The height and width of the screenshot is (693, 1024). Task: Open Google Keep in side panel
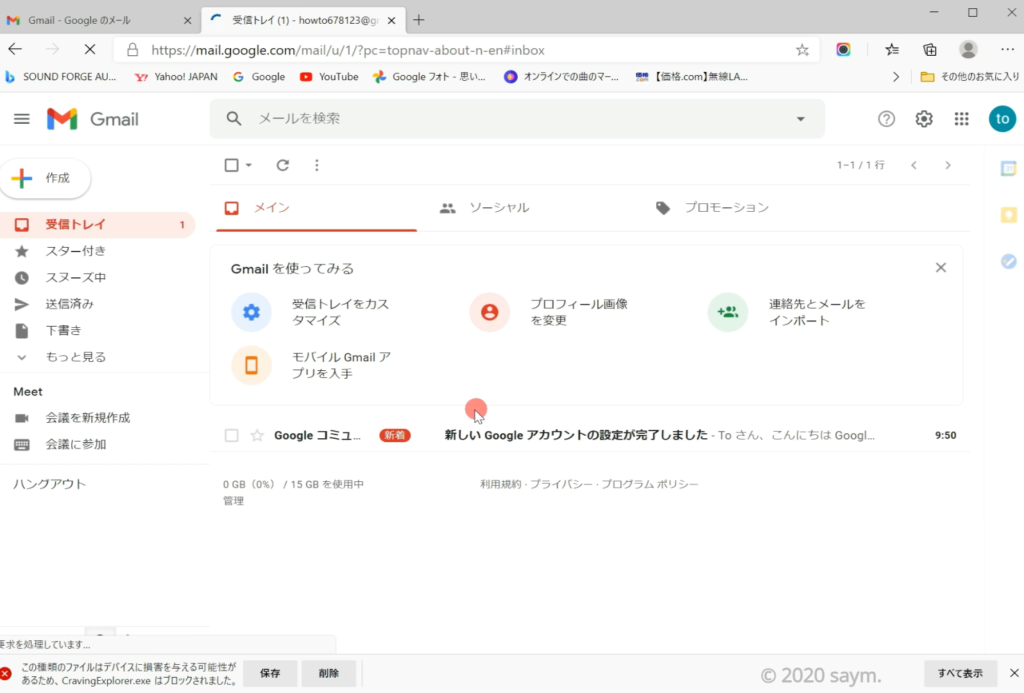point(1008,215)
